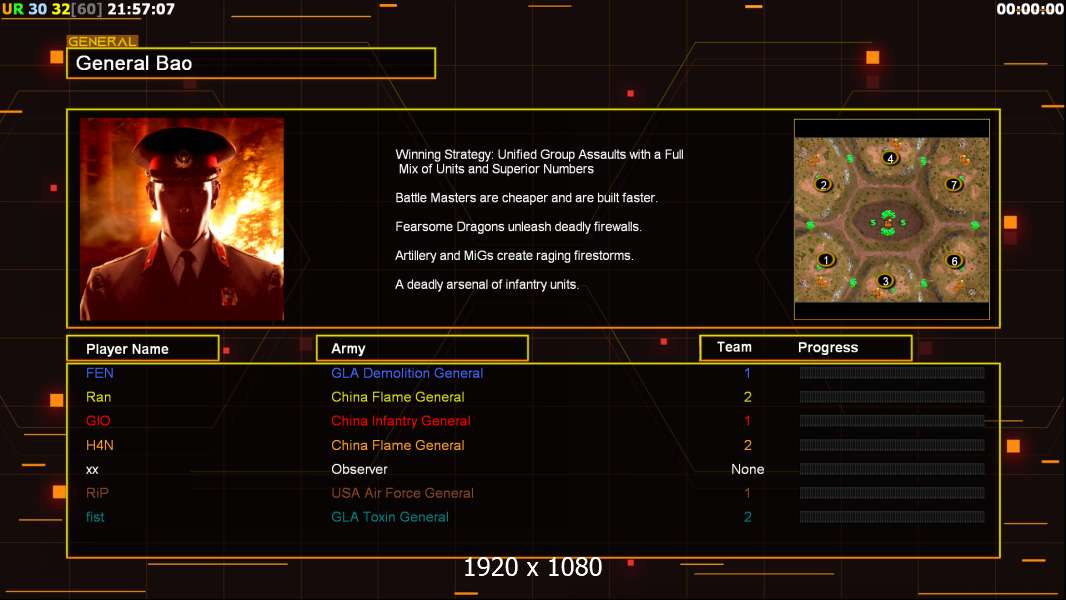Select player name RiP
This screenshot has width=1066, height=600.
[x=97, y=493]
